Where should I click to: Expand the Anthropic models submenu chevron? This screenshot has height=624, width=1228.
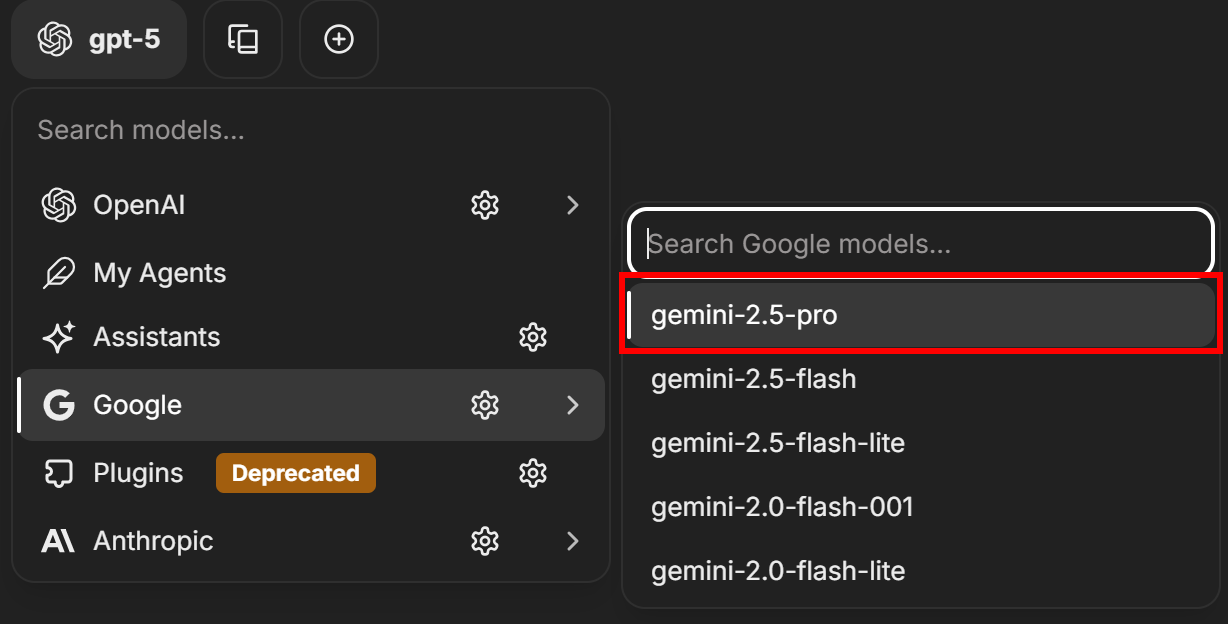click(x=572, y=540)
